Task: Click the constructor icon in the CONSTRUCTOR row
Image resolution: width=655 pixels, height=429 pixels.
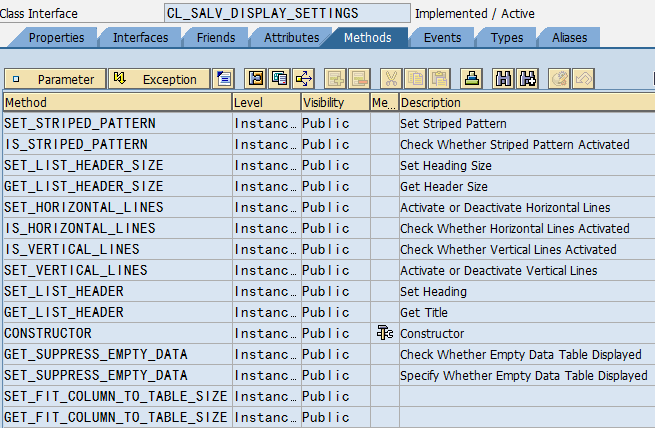Action: 385,333
